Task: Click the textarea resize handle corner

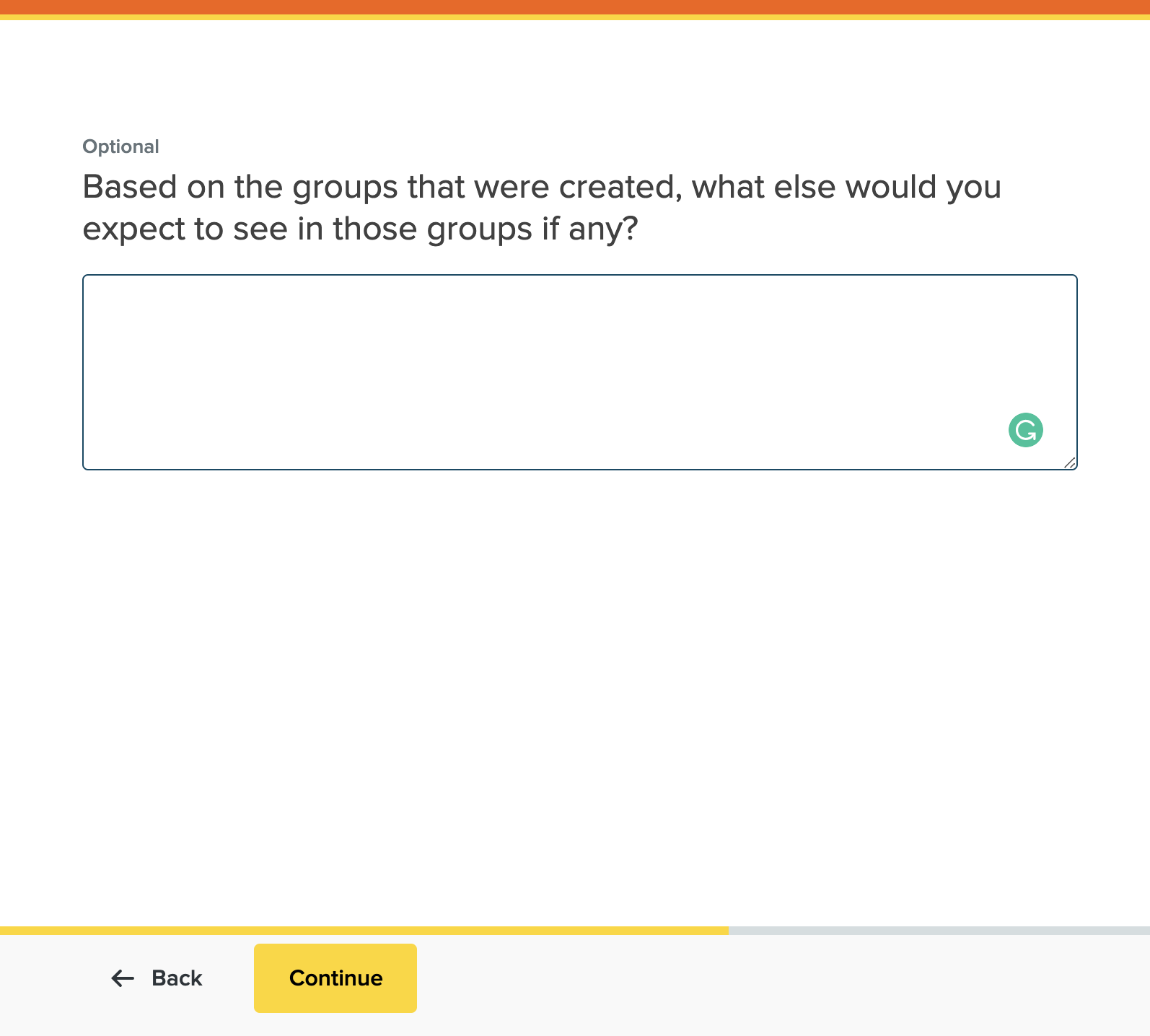Action: pyautogui.click(x=1070, y=462)
